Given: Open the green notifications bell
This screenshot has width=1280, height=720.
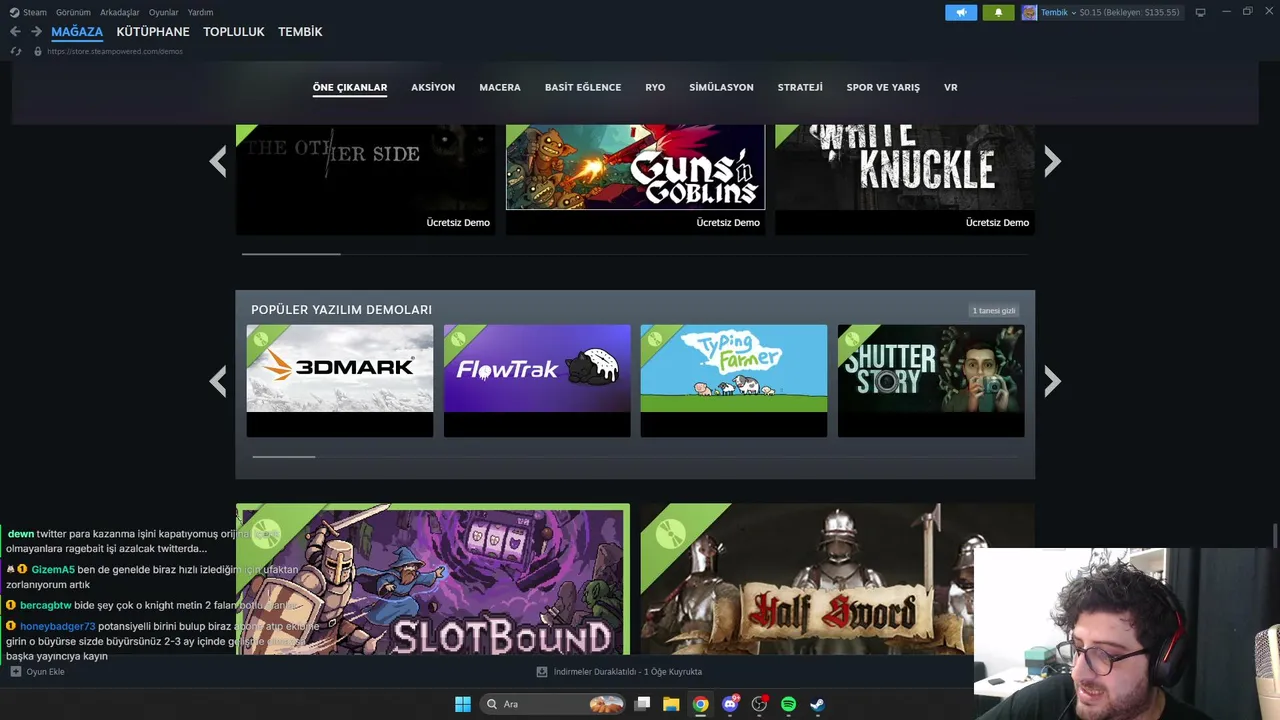Looking at the screenshot, I should click(998, 12).
